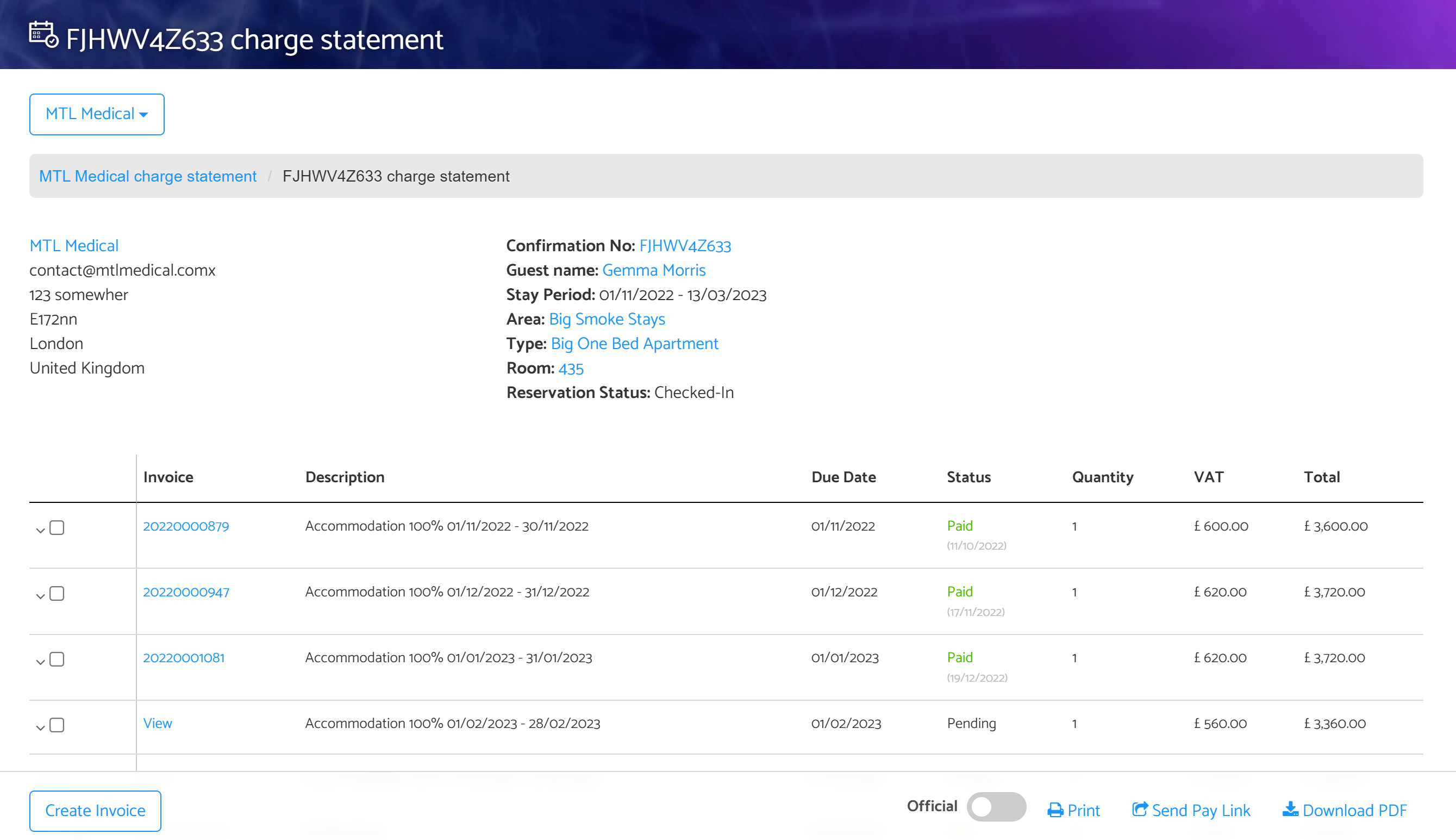Open guest Gemma Morris profile
1456x840 pixels.
(x=654, y=270)
